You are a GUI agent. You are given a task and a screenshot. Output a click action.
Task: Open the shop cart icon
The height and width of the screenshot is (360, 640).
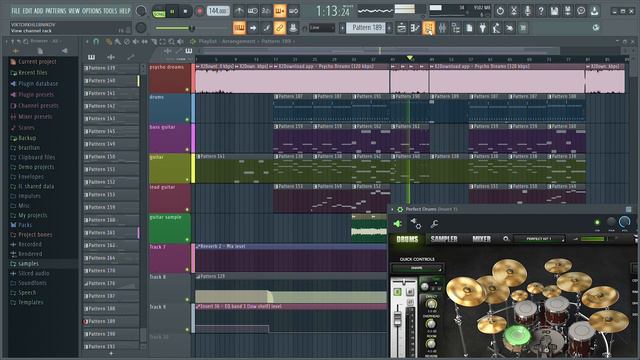pos(523,28)
